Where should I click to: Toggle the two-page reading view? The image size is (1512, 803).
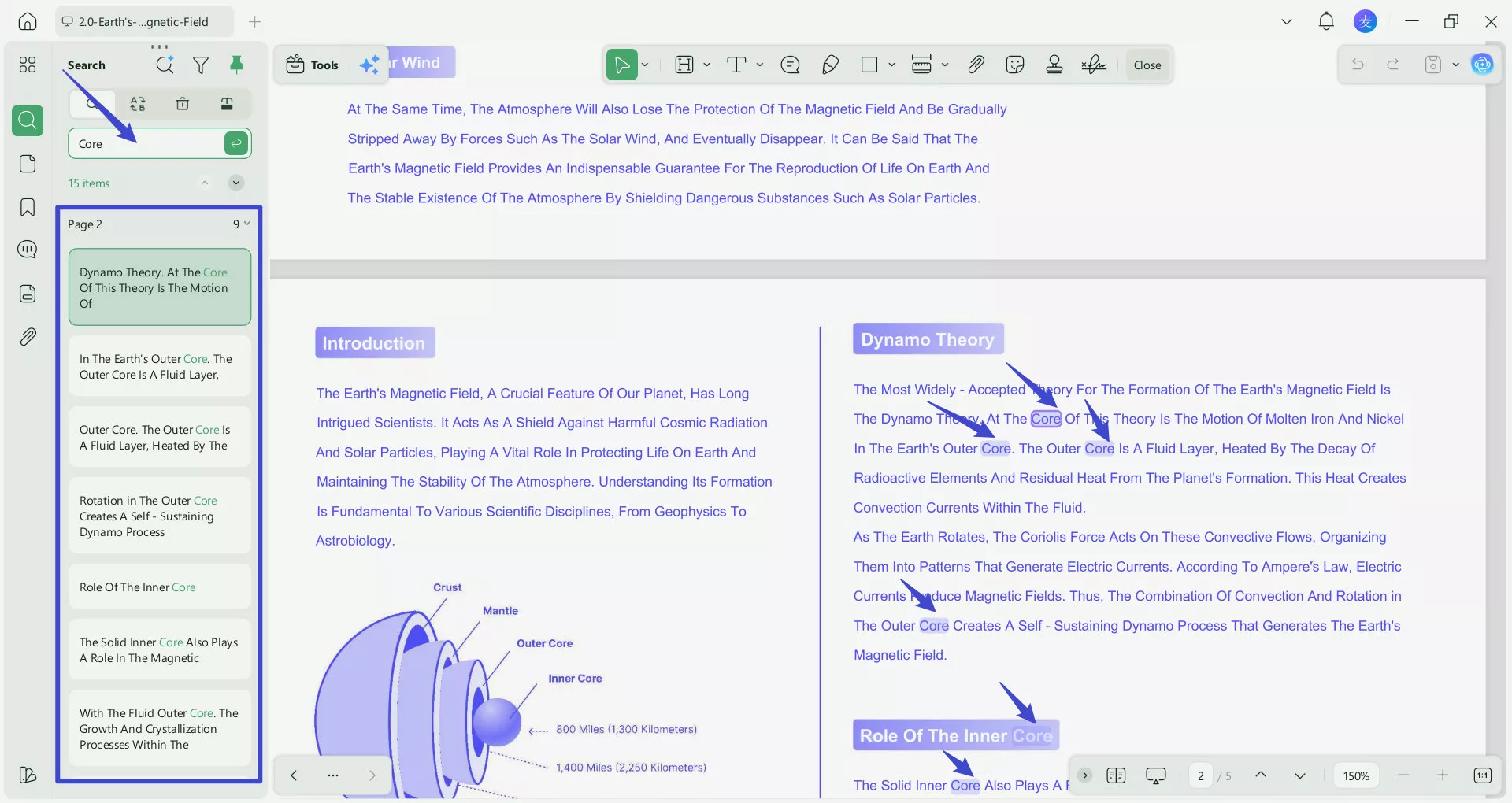coord(1115,775)
